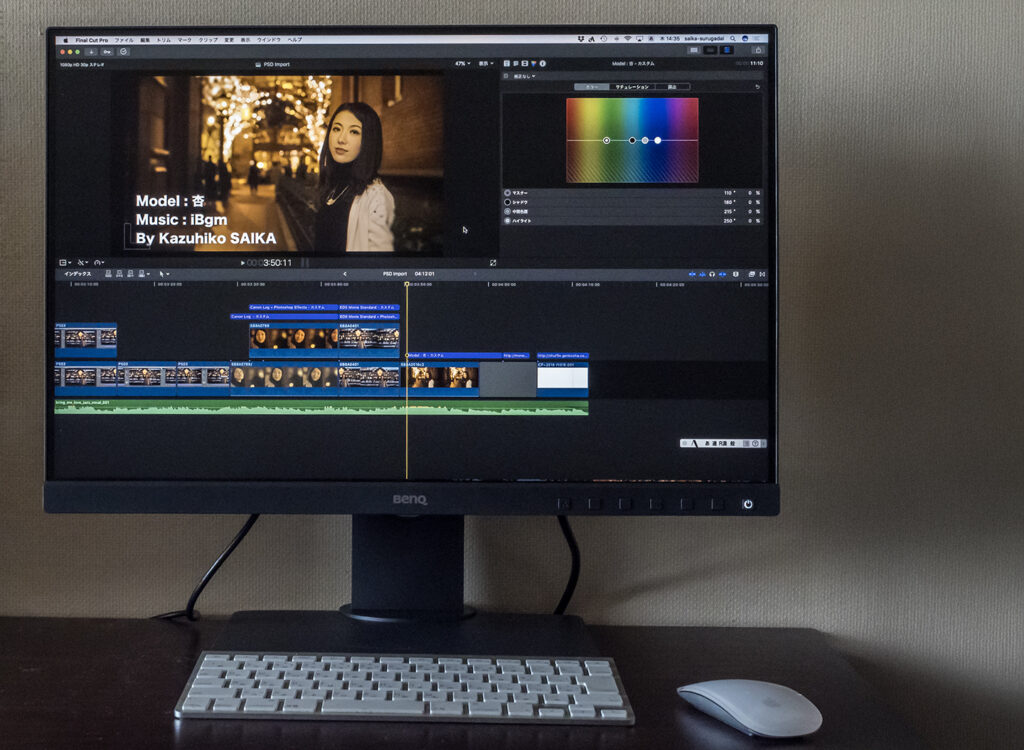Image resolution: width=1024 pixels, height=750 pixels.
Task: Toggle the timeline panel layout button
Action: tap(710, 50)
